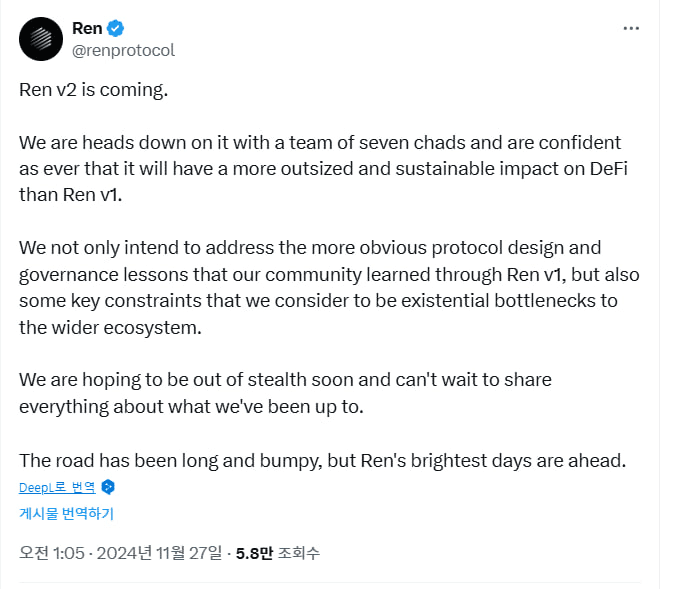Image resolution: width=673 pixels, height=589 pixels.
Task: Open the Ren display name
Action: coord(87,28)
